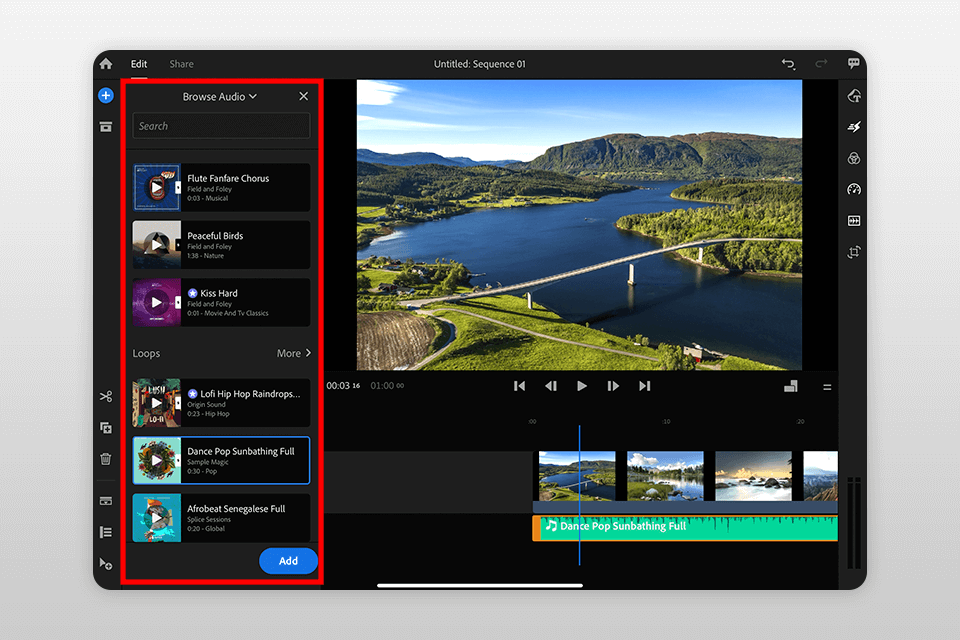
Task: Step back one frame
Action: coord(550,386)
